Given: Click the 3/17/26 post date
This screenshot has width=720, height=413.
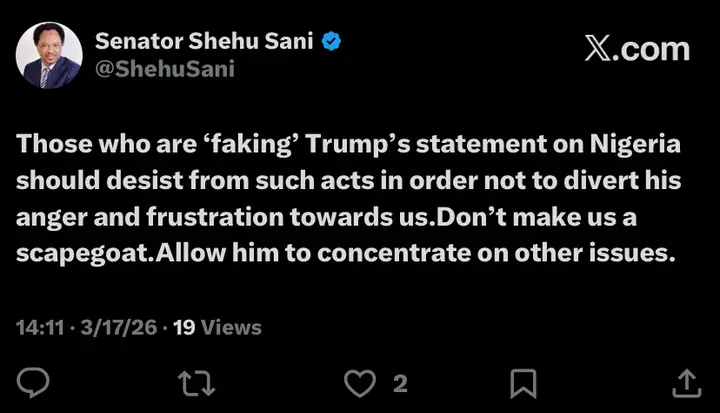Looking at the screenshot, I should 113,327.
